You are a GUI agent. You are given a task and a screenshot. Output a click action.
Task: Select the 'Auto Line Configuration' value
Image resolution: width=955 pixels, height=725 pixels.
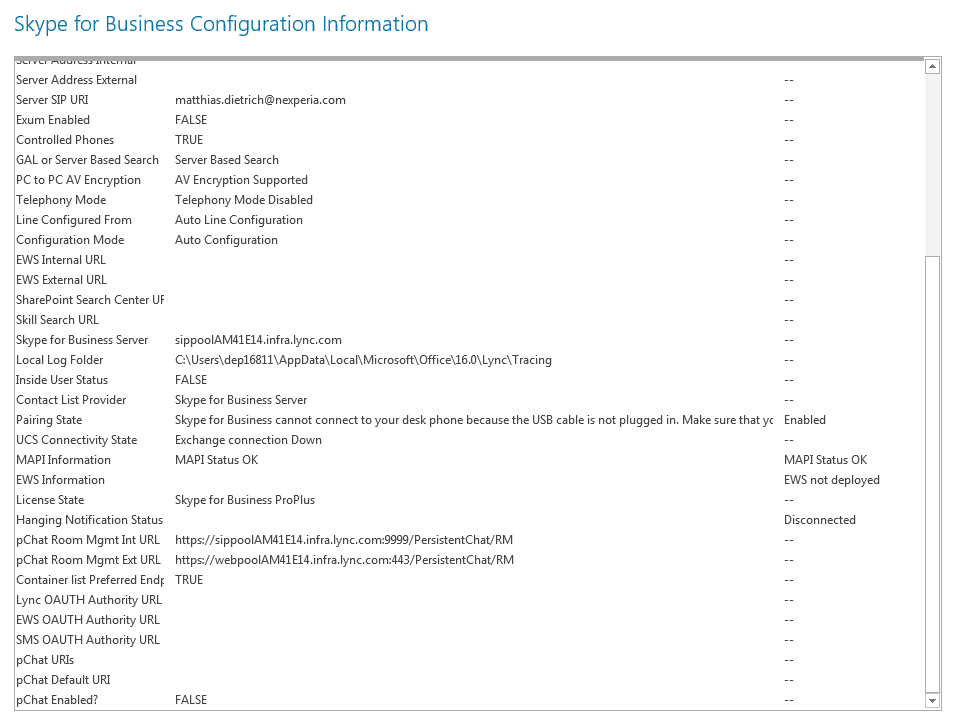239,220
